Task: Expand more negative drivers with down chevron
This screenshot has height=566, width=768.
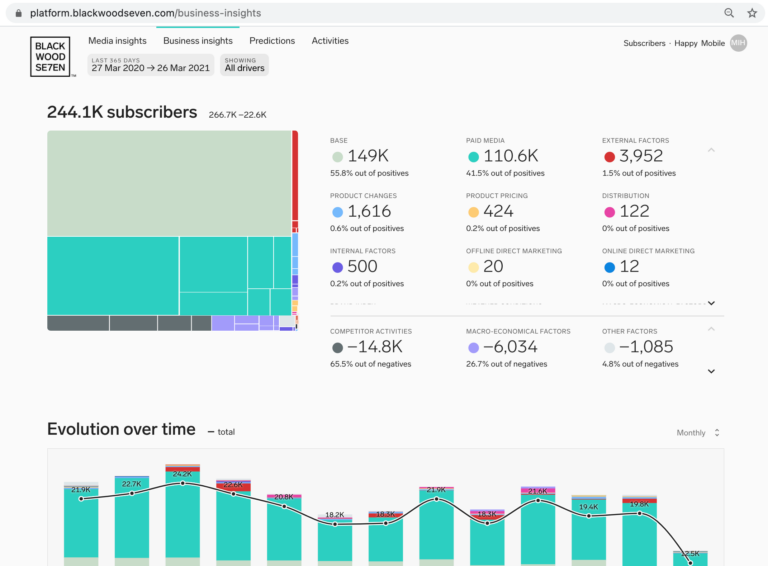Action: coord(711,371)
